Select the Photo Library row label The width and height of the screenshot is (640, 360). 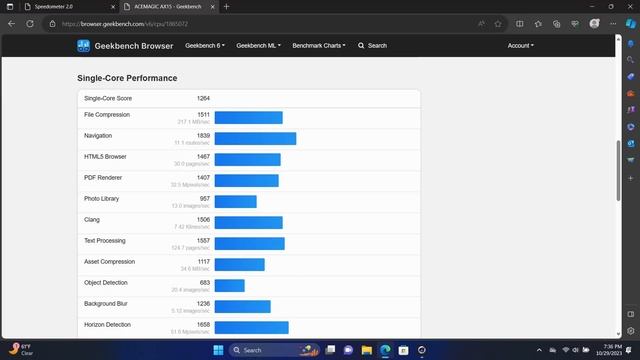coord(101,199)
